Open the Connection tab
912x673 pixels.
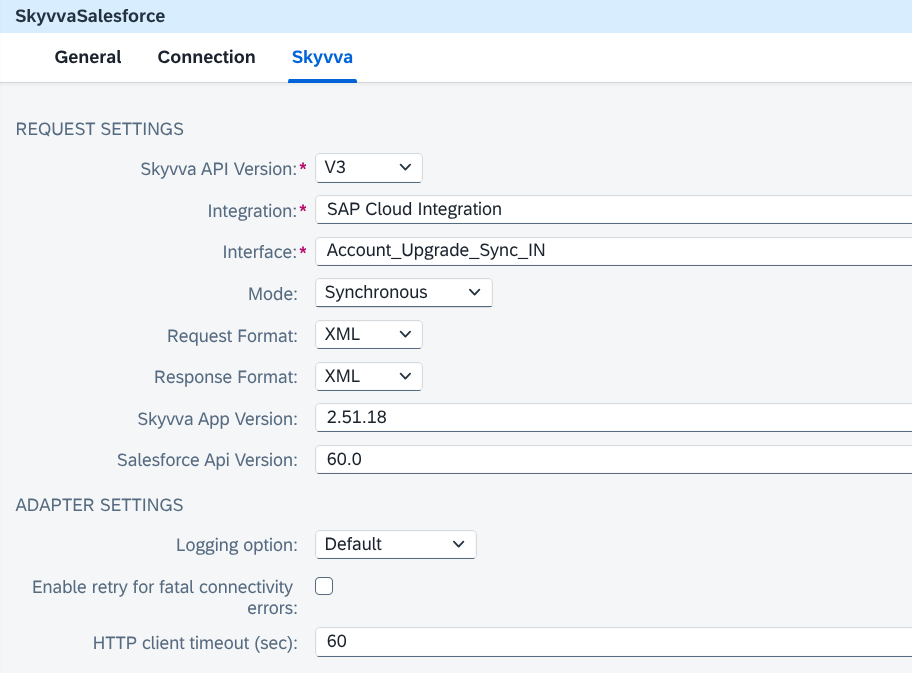[206, 57]
